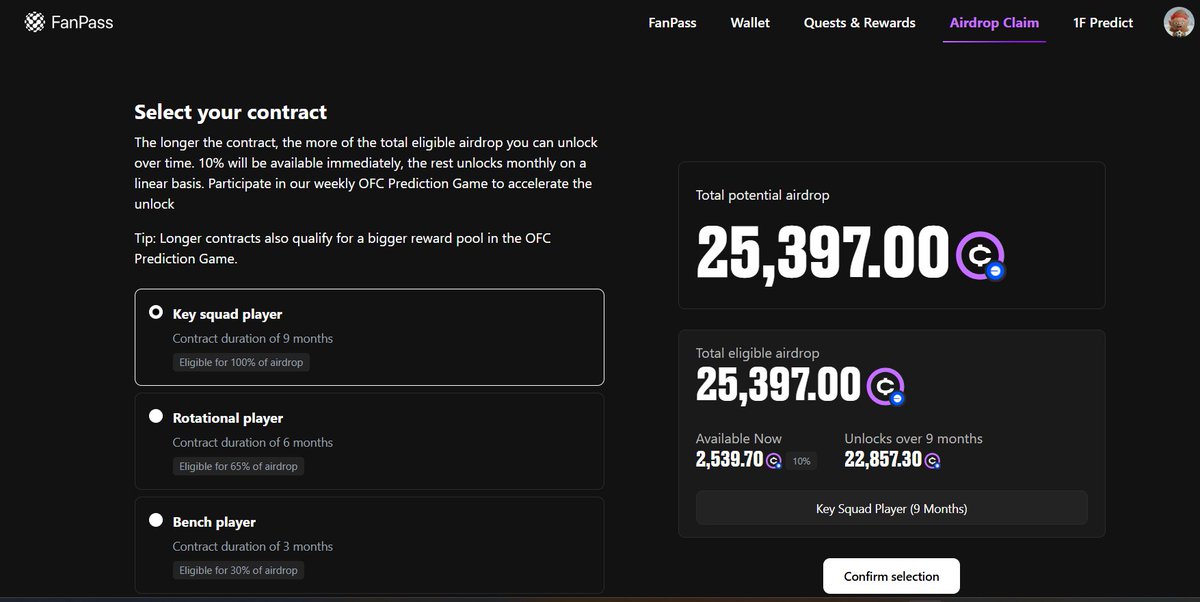The width and height of the screenshot is (1200, 602).
Task: Open the user profile avatar
Action: pos(1179,22)
